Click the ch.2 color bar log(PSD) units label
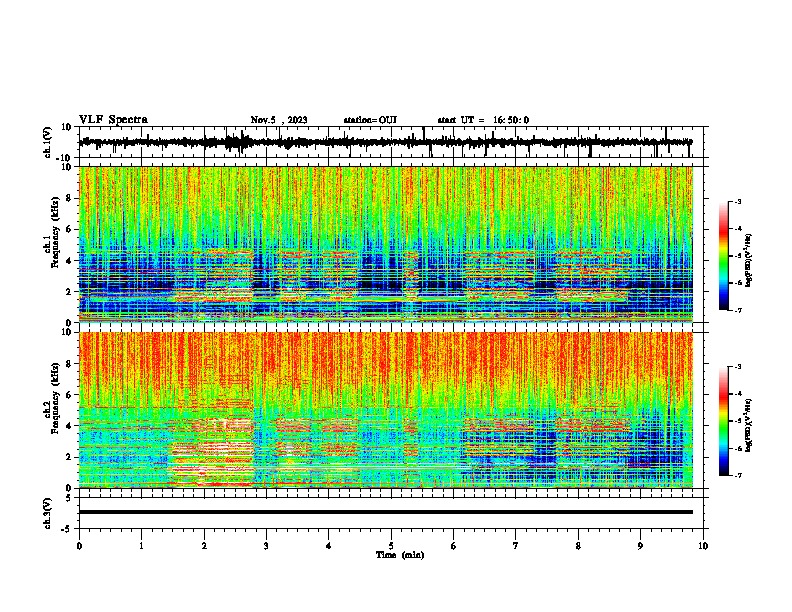Viewport: 792px width, 612px height. [x=749, y=425]
